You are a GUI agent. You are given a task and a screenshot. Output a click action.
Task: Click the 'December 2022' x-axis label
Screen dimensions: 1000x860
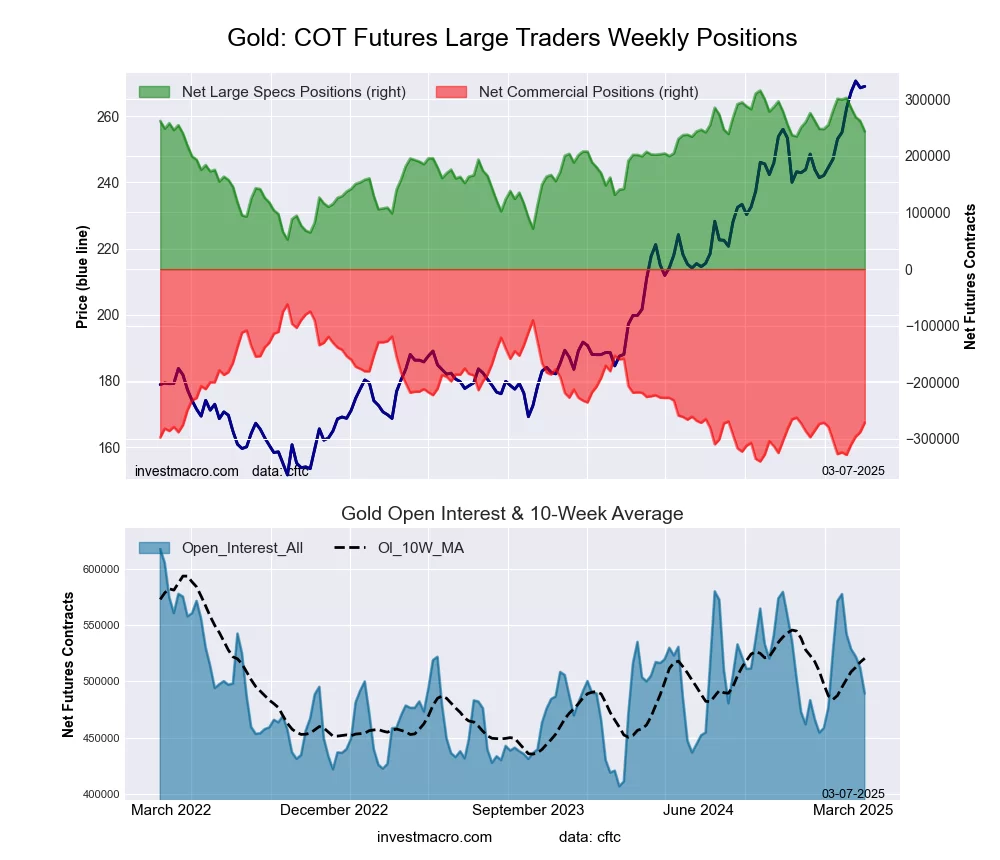(x=333, y=810)
